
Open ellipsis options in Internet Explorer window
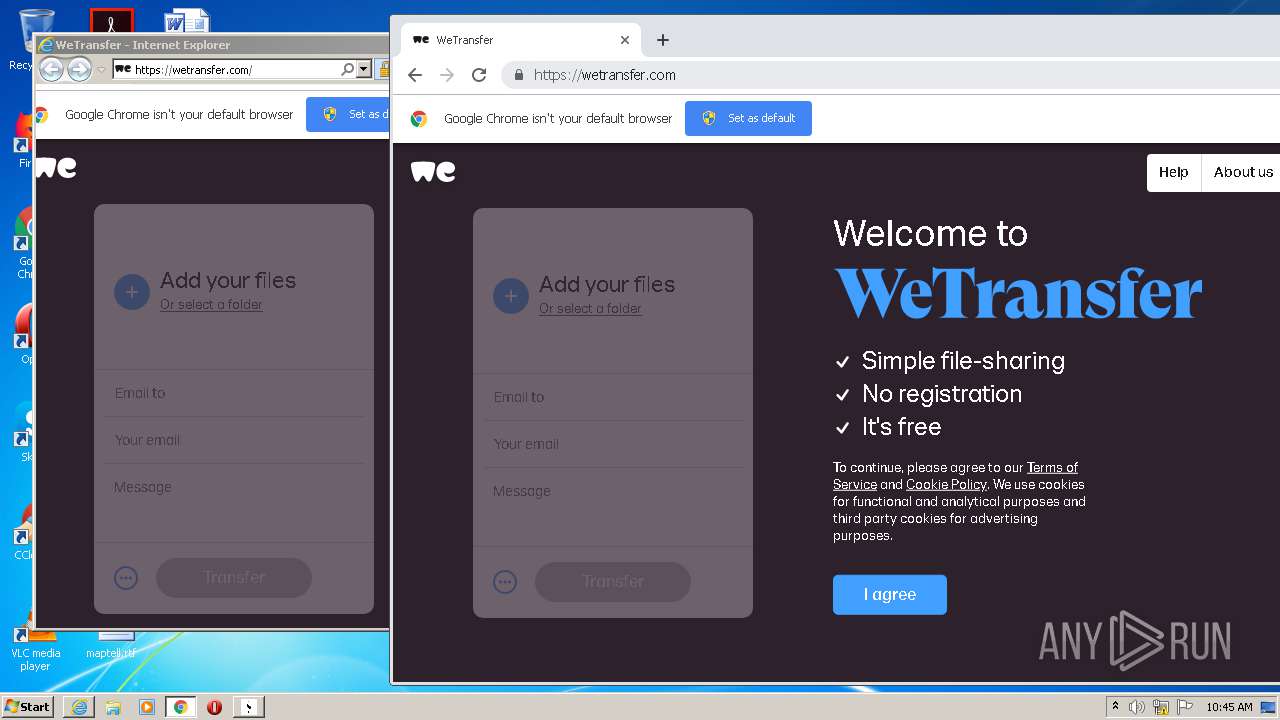click(x=126, y=577)
